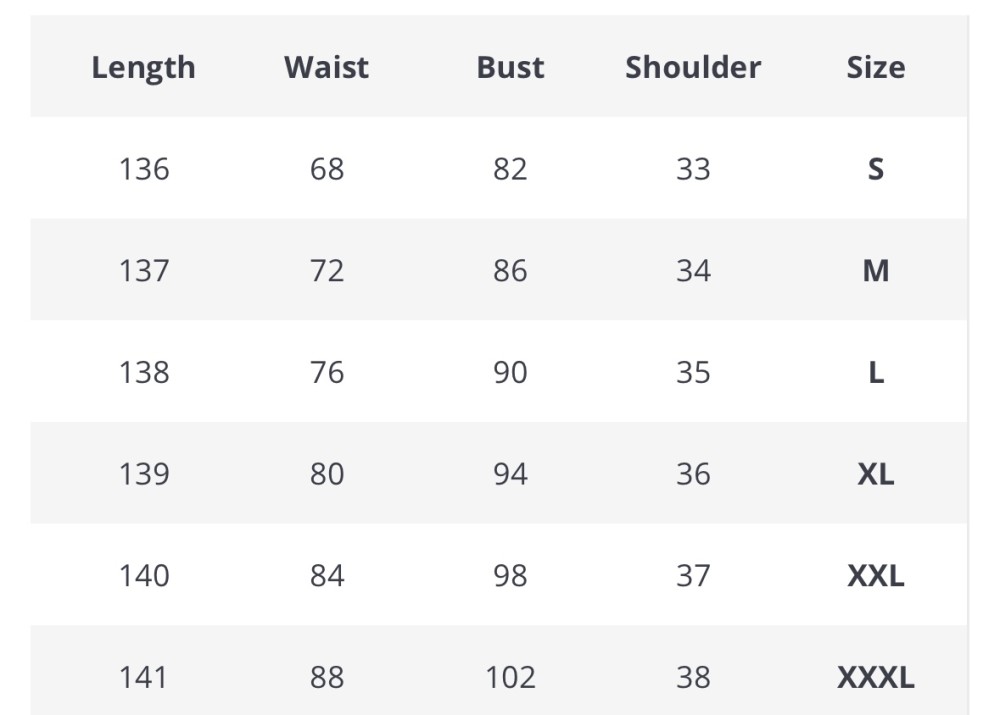Click the bust value 98

[x=510, y=576]
